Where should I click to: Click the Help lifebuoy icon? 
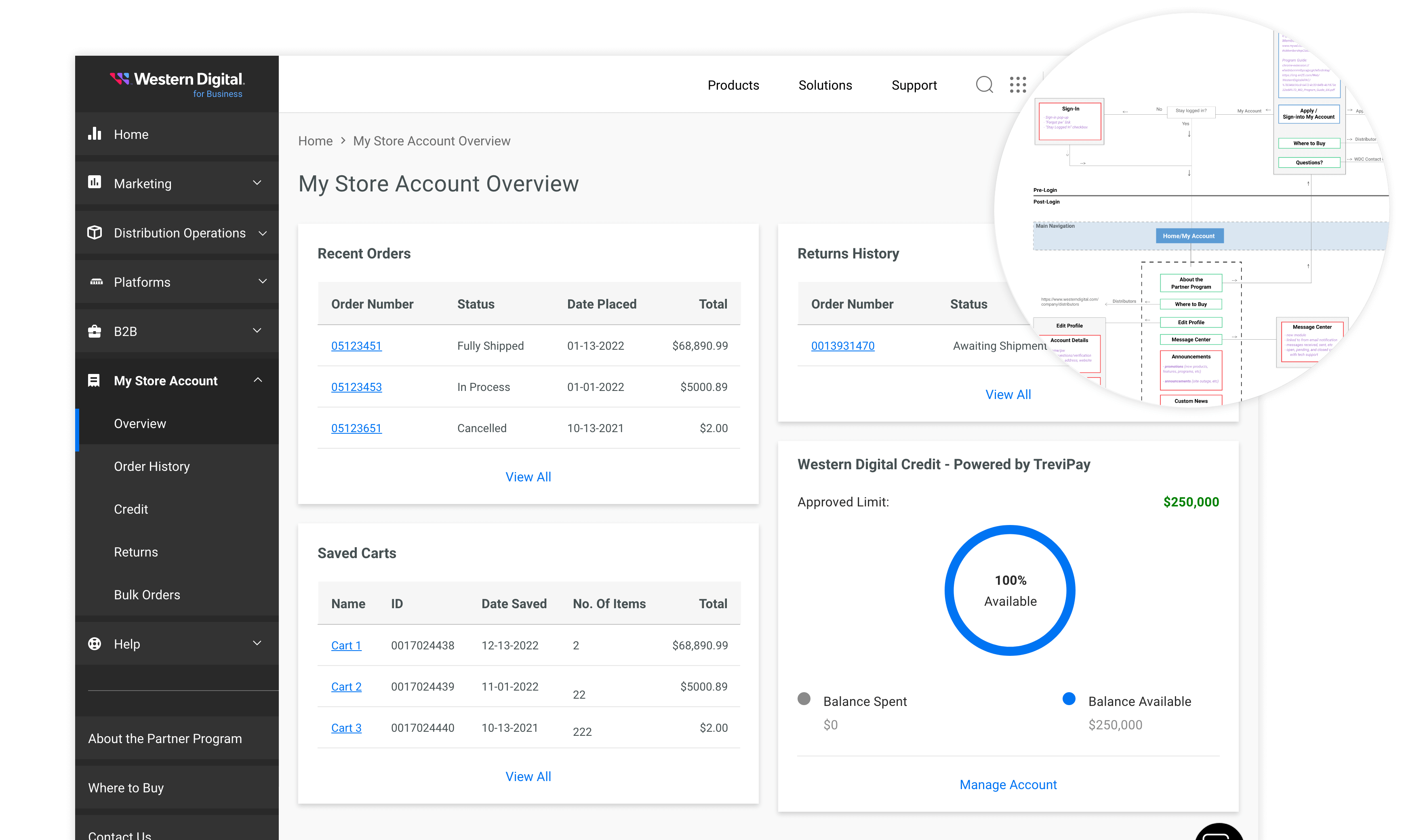pyautogui.click(x=95, y=644)
